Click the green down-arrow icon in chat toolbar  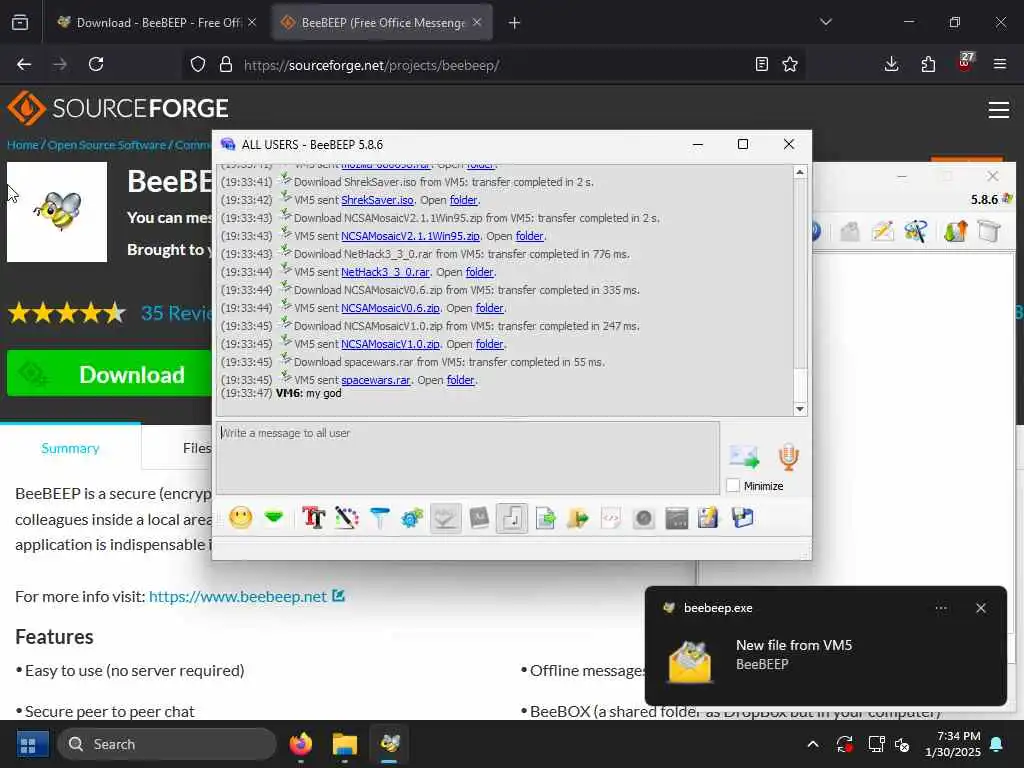(274, 519)
